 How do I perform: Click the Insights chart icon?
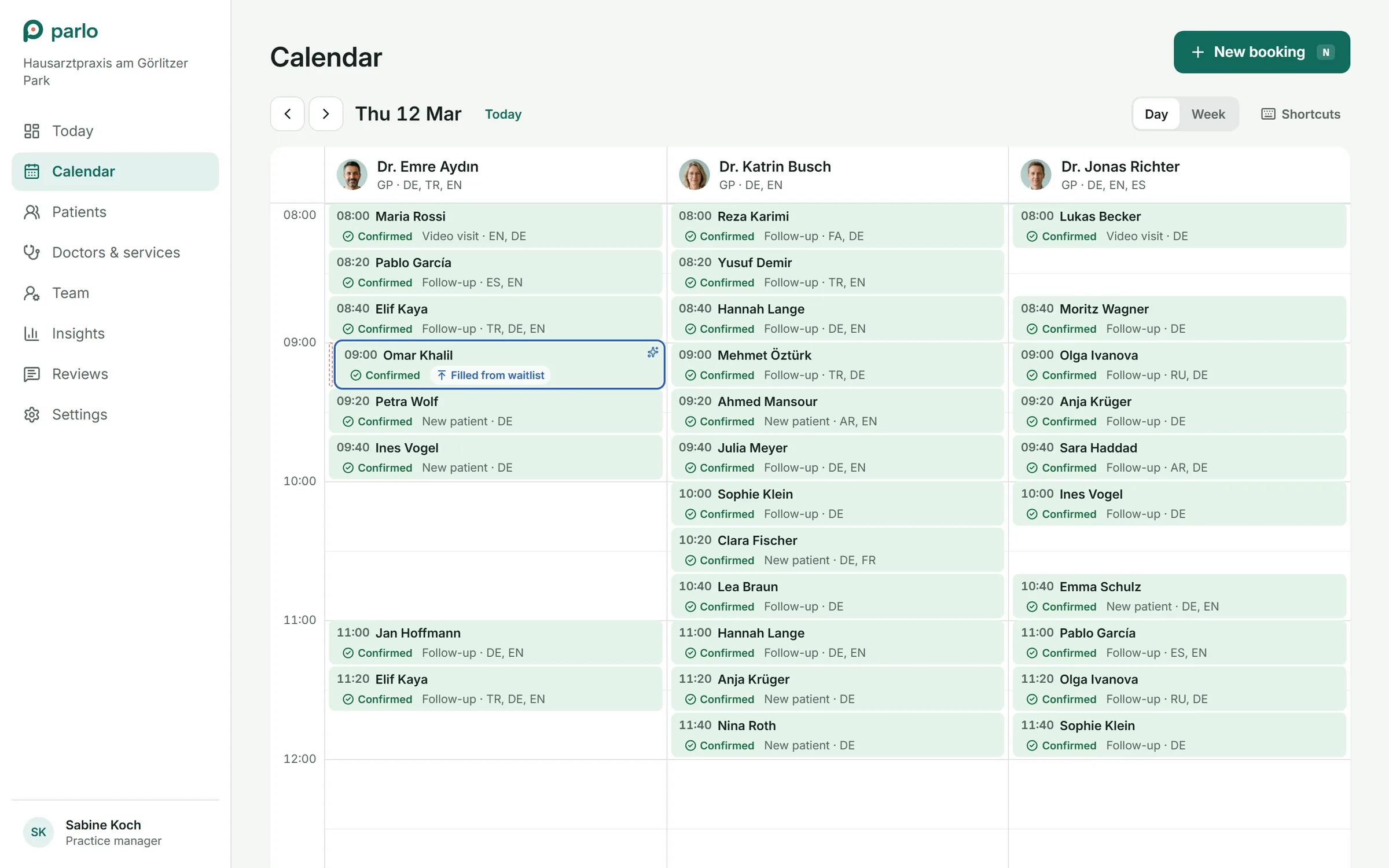(x=32, y=334)
